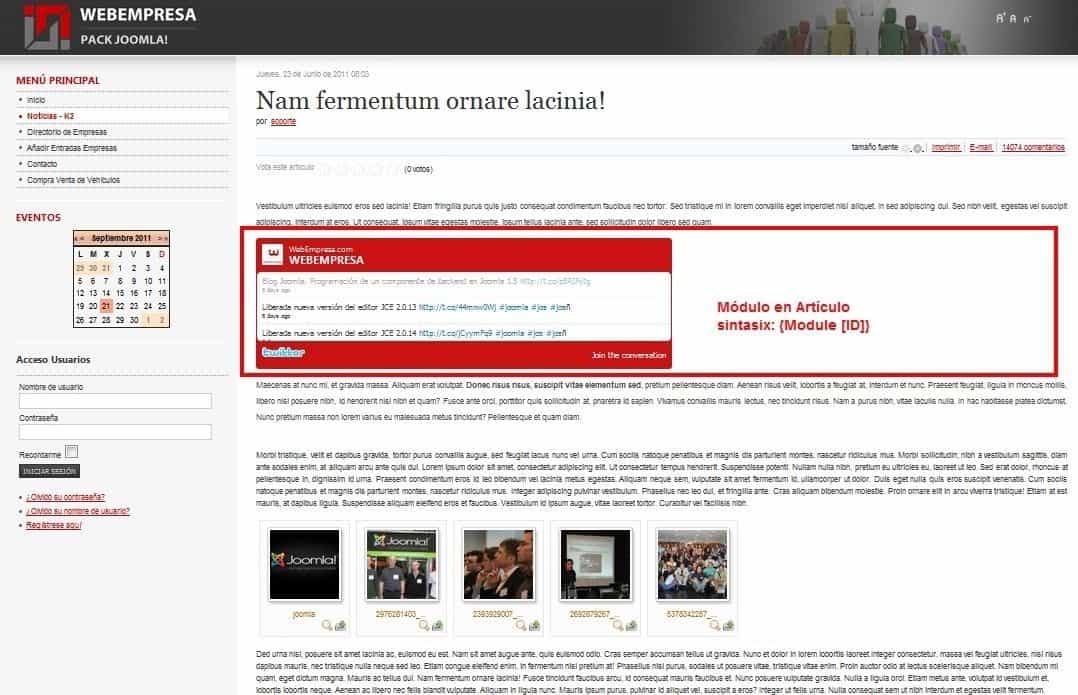The height and width of the screenshot is (695, 1078).
Task: Go to previous month in the events calendar
Action: coord(82,239)
